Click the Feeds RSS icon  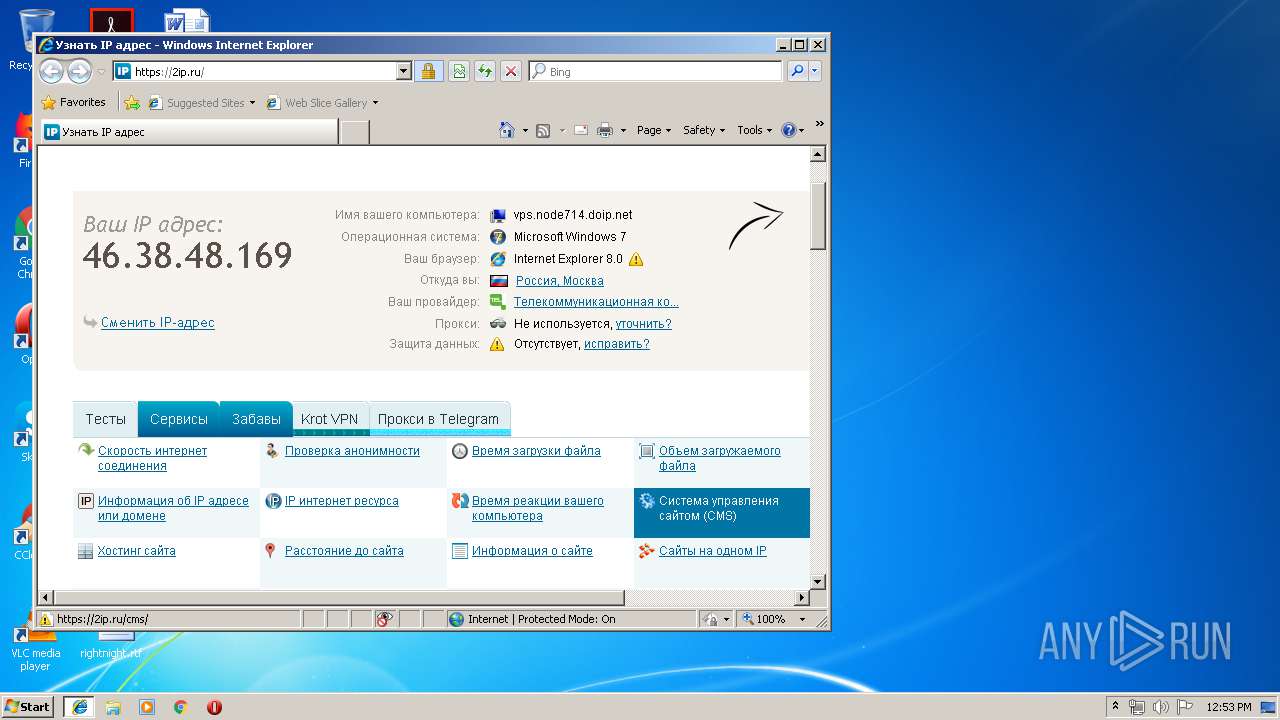point(543,130)
